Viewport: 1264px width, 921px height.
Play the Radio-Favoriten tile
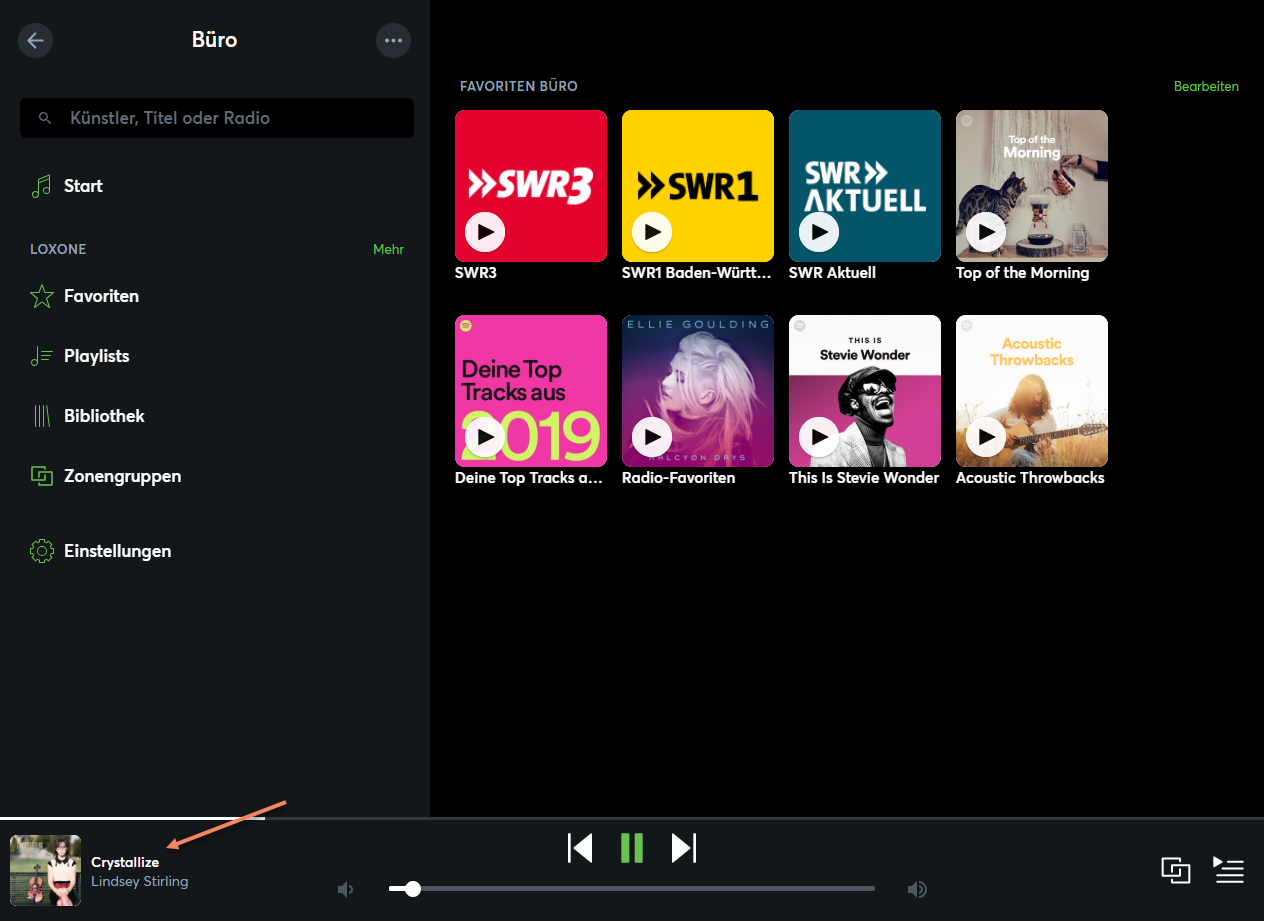point(652,437)
